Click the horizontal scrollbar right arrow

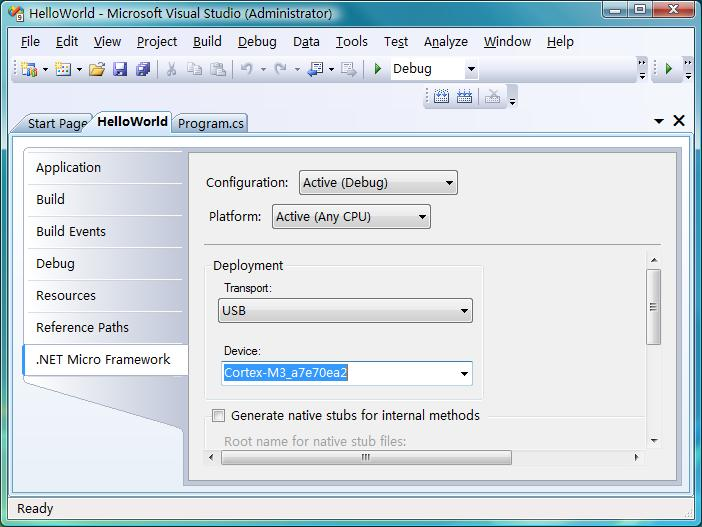(636, 457)
